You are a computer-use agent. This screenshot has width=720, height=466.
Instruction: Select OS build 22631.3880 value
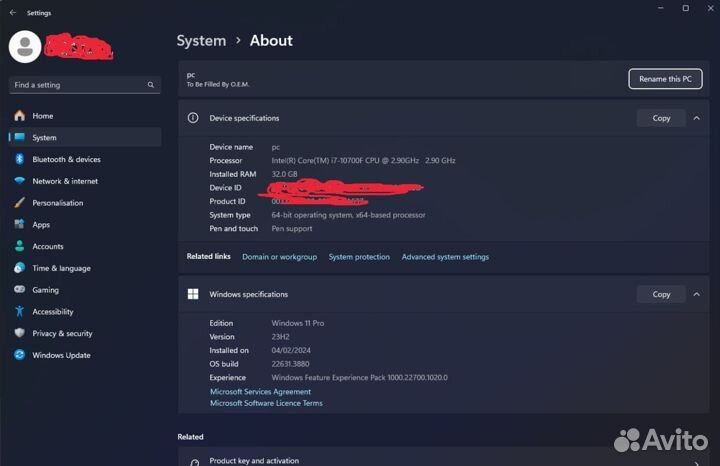(x=290, y=364)
